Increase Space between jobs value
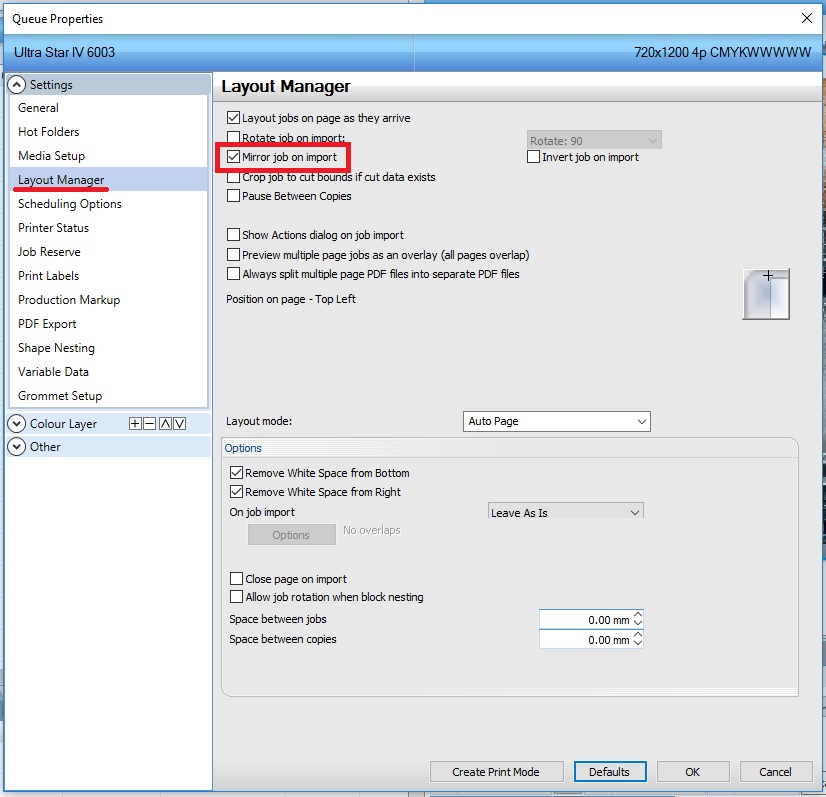Viewport: 826px width, 797px height. tap(638, 615)
